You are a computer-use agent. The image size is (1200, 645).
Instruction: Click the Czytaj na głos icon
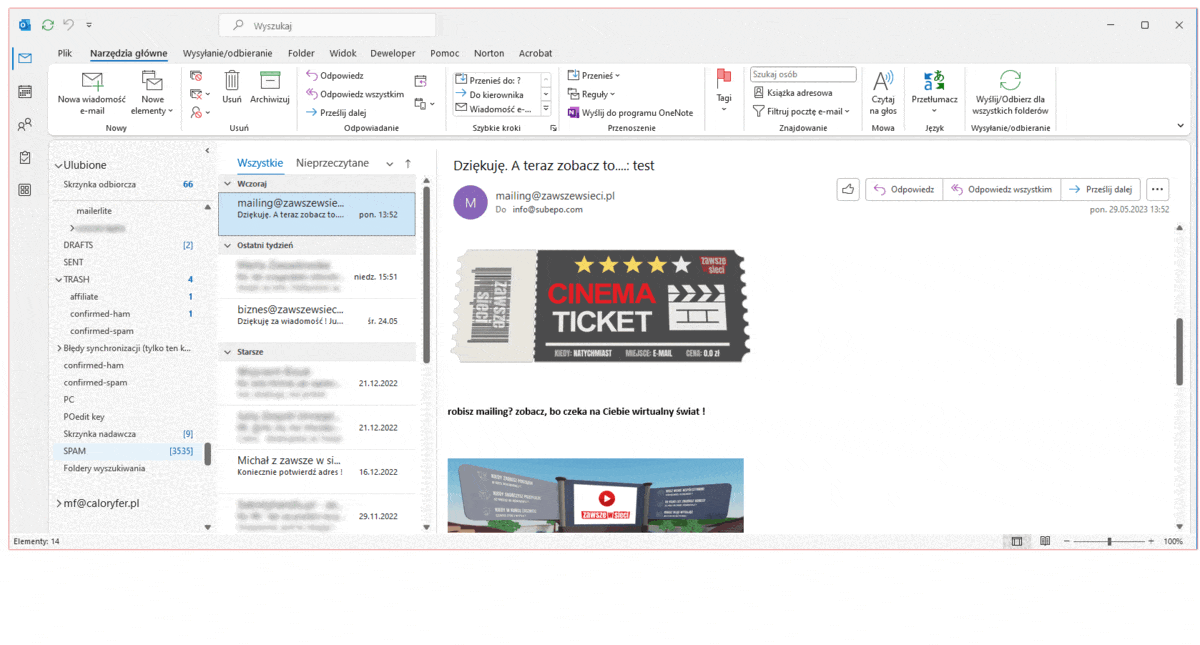[x=883, y=83]
